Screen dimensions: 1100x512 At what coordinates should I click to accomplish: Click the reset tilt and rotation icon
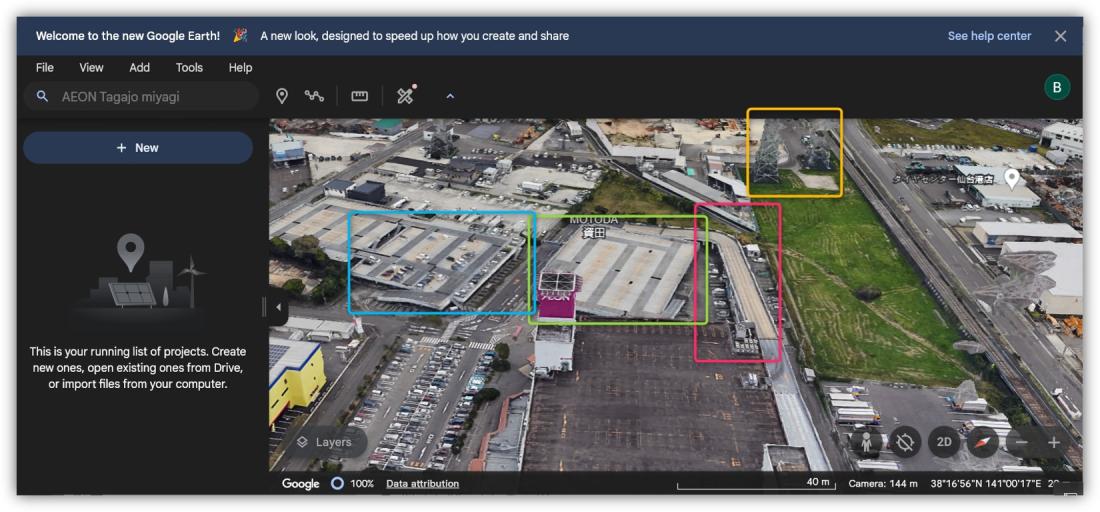pos(906,443)
